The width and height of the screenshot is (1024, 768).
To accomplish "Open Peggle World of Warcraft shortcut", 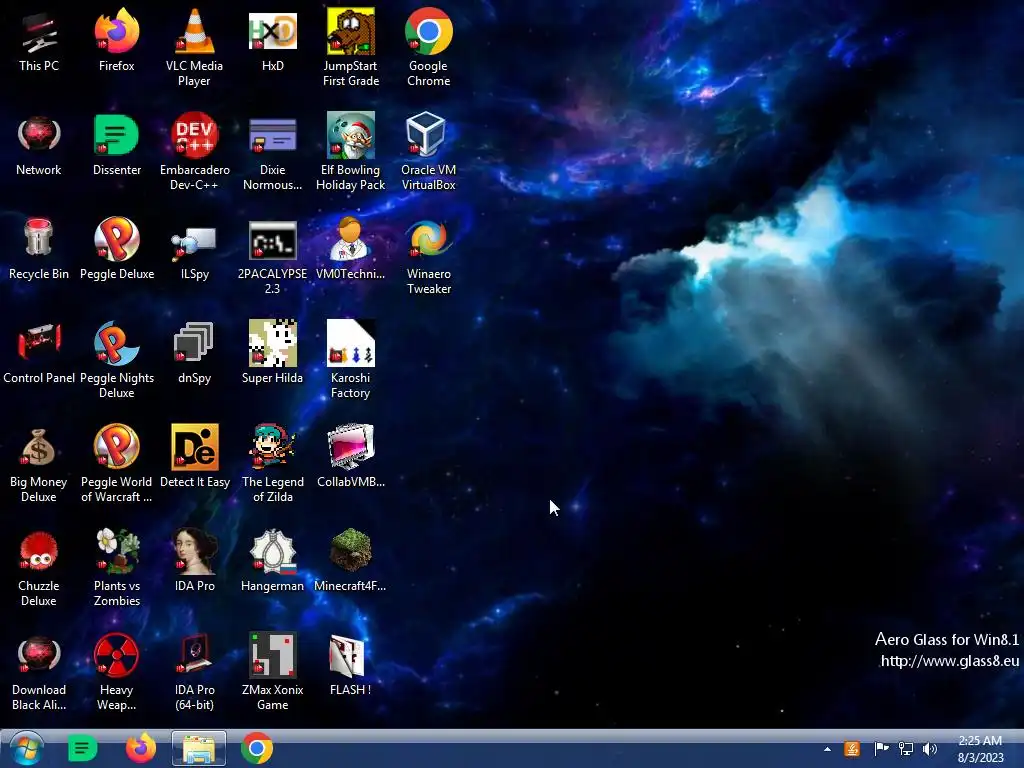I will click(116, 464).
